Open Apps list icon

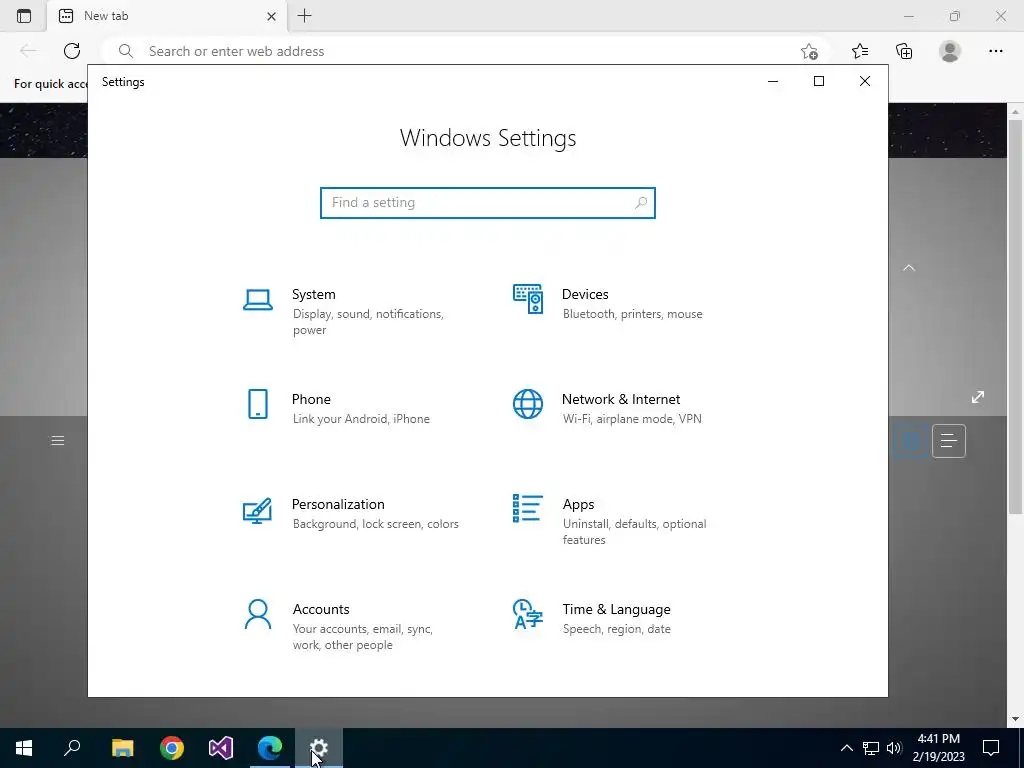coord(528,508)
